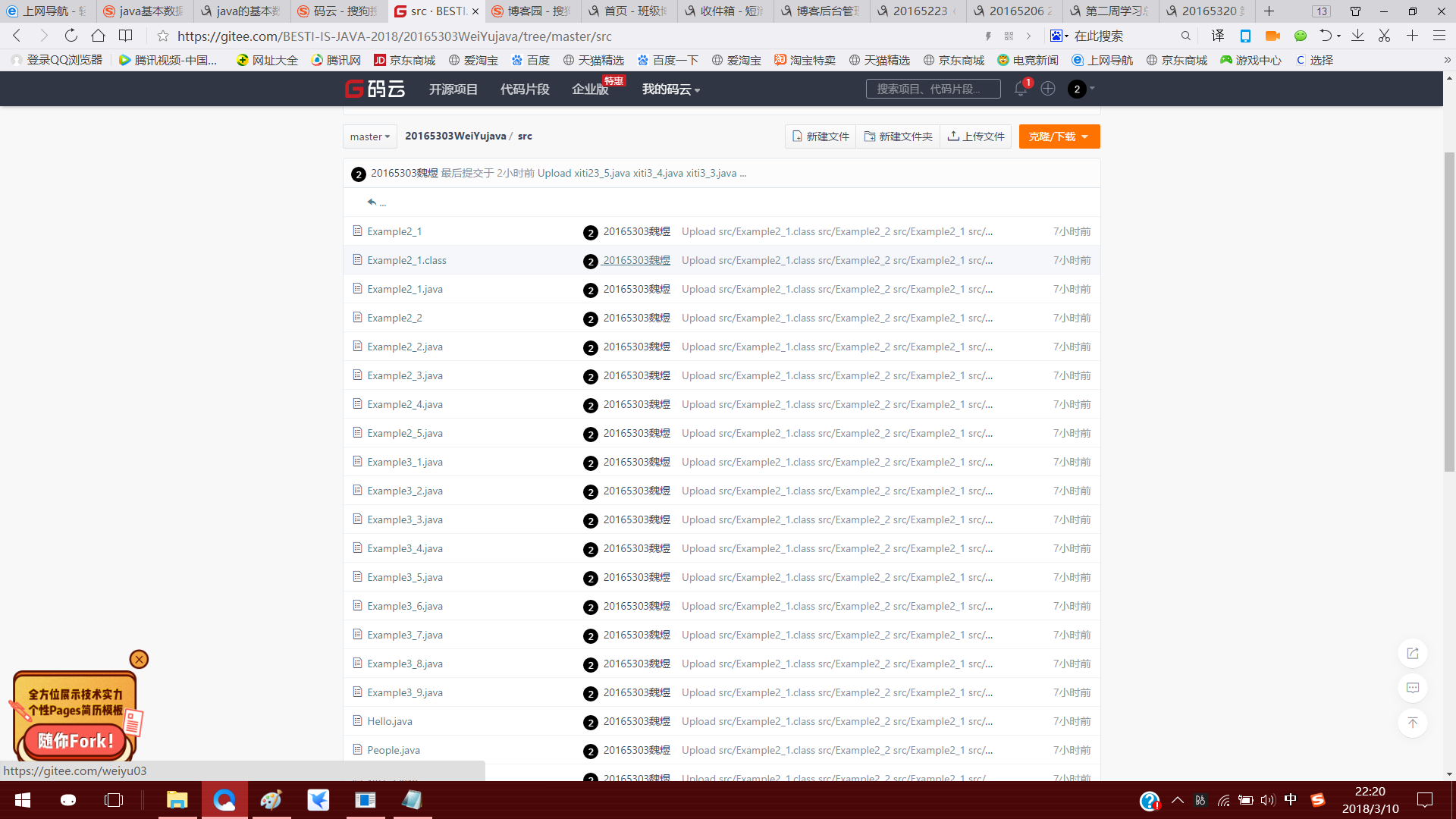The width and height of the screenshot is (1456, 819).
Task: Open the Windows Start menu
Action: (23, 800)
